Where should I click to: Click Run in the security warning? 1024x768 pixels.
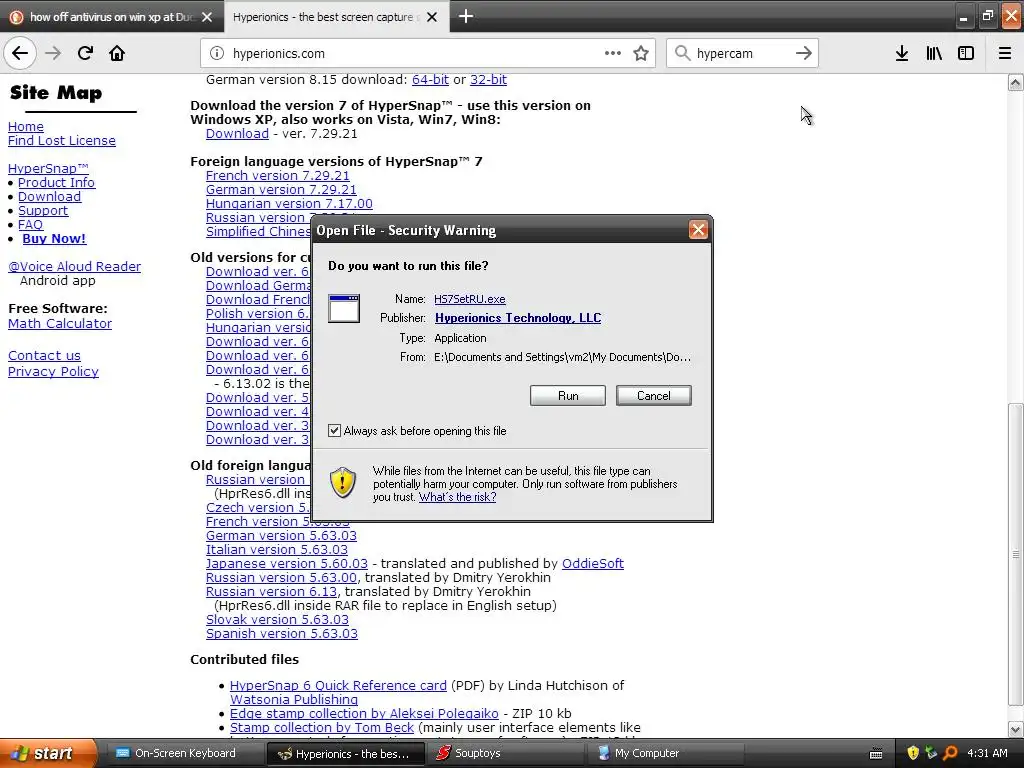[568, 396]
